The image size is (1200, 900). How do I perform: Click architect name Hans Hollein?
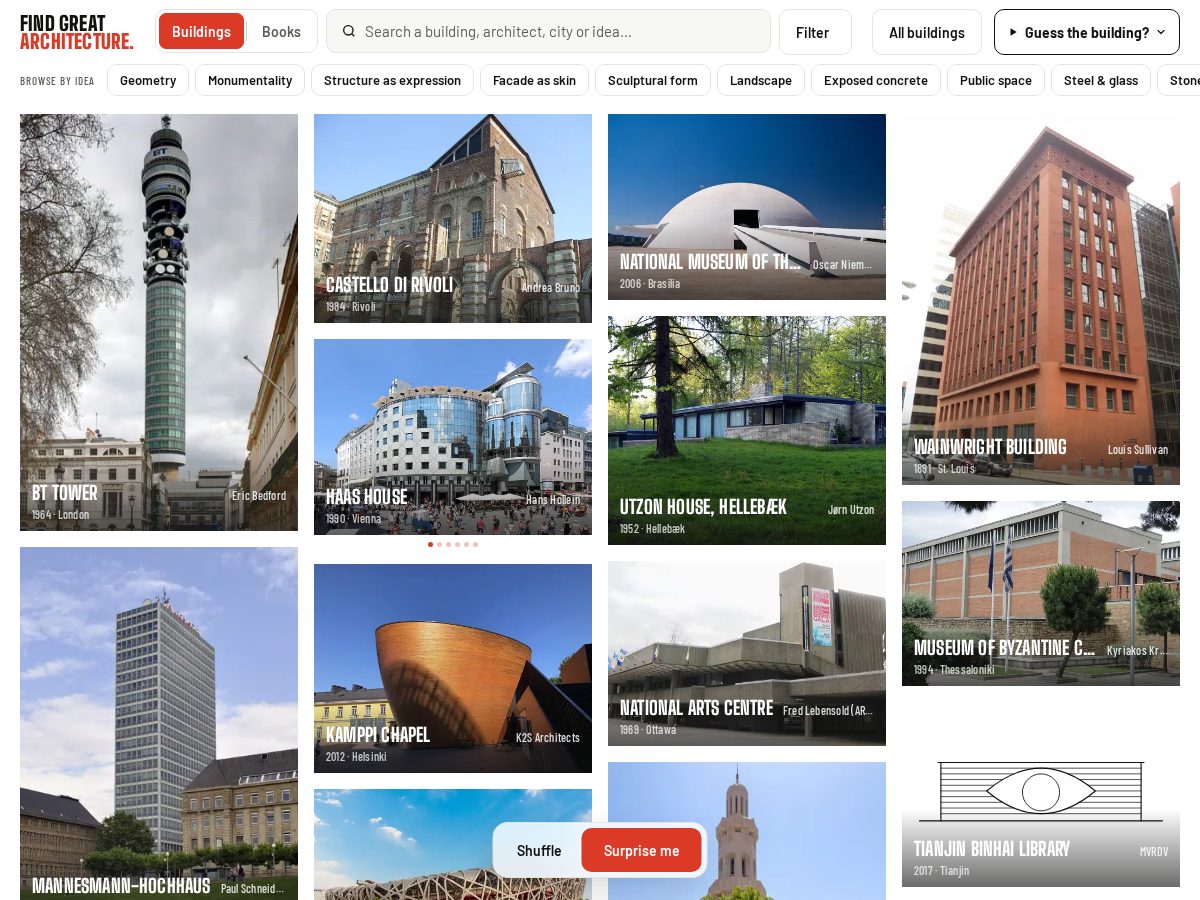pyautogui.click(x=553, y=500)
